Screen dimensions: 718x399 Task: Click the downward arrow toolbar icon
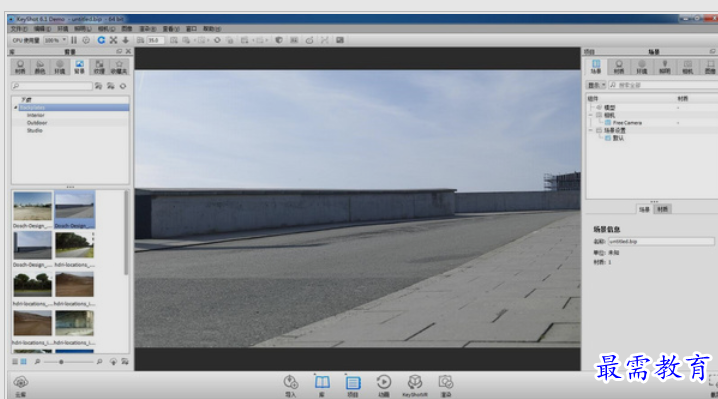(x=125, y=40)
